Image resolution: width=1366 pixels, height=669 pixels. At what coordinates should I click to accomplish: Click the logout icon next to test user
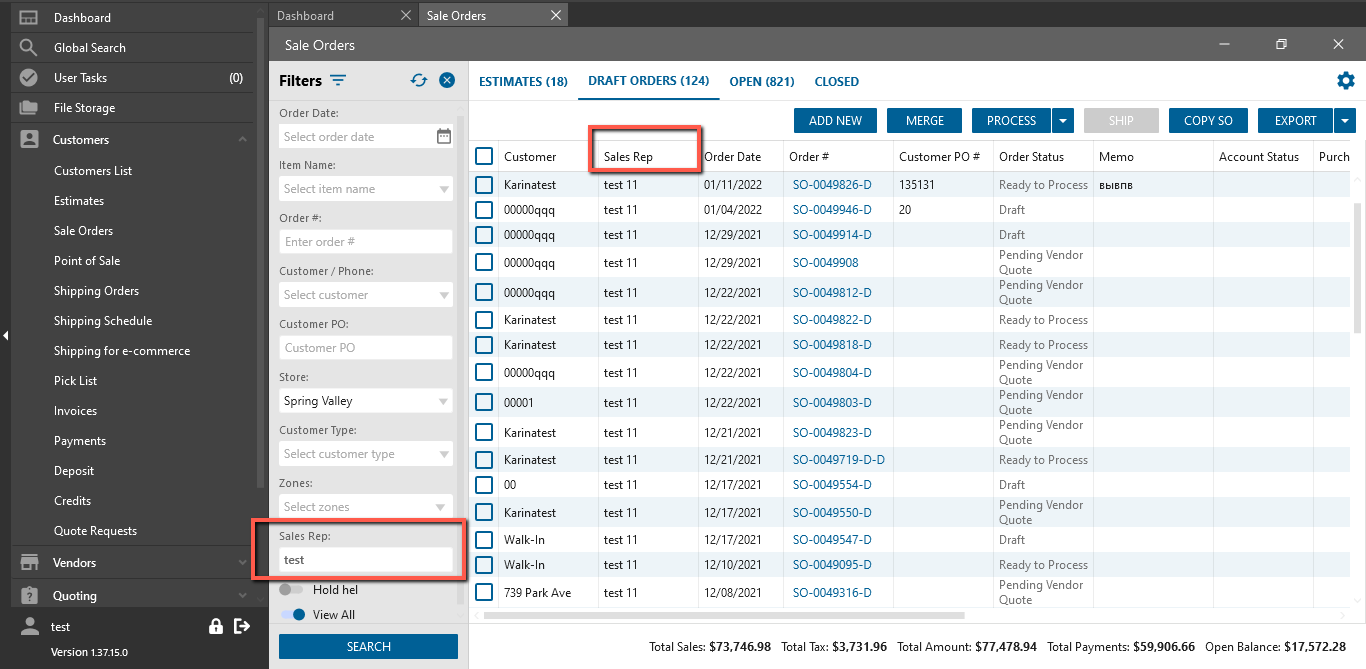pyautogui.click(x=241, y=626)
